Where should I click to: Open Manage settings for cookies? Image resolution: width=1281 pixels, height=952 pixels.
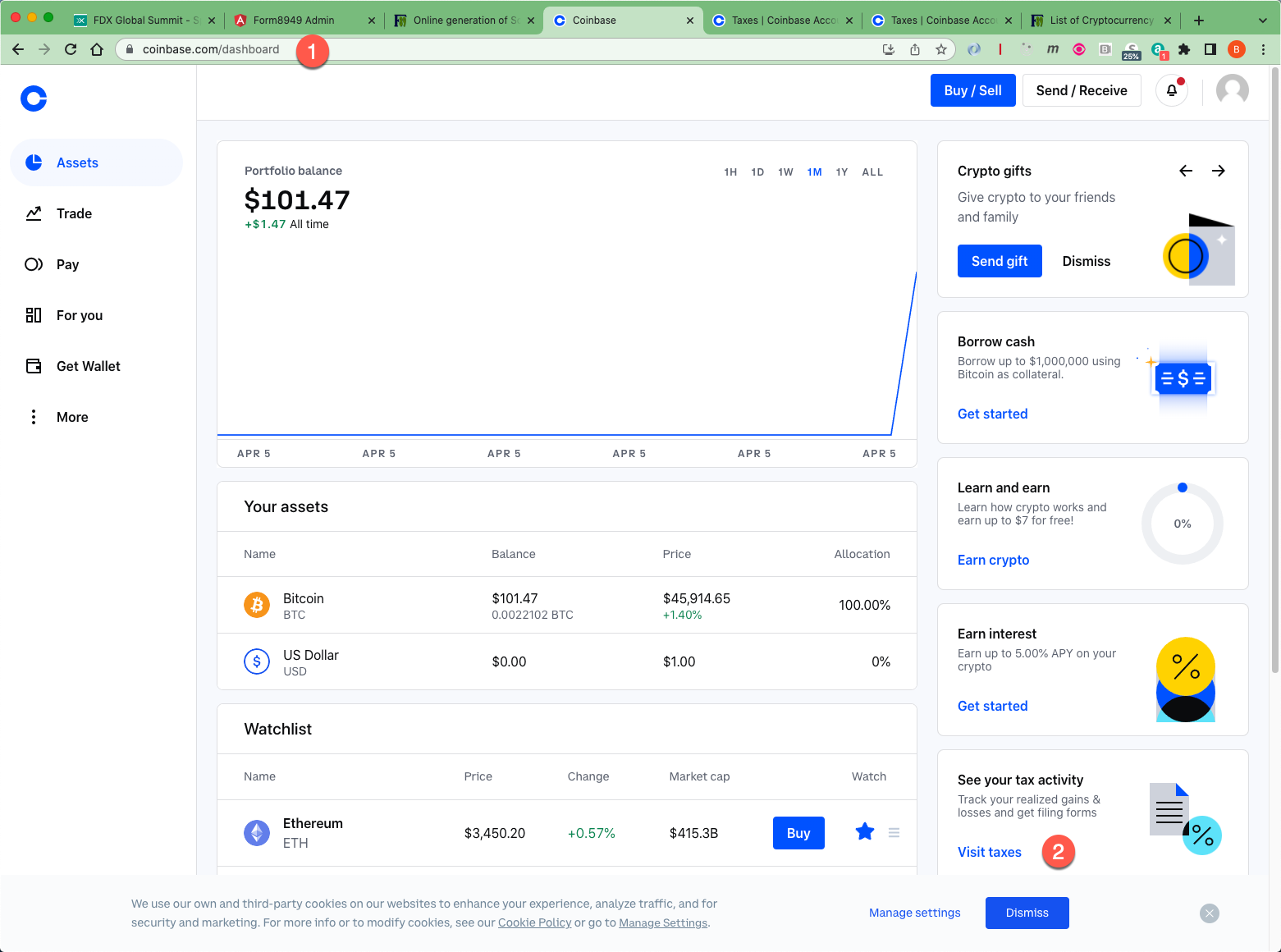[x=915, y=913]
